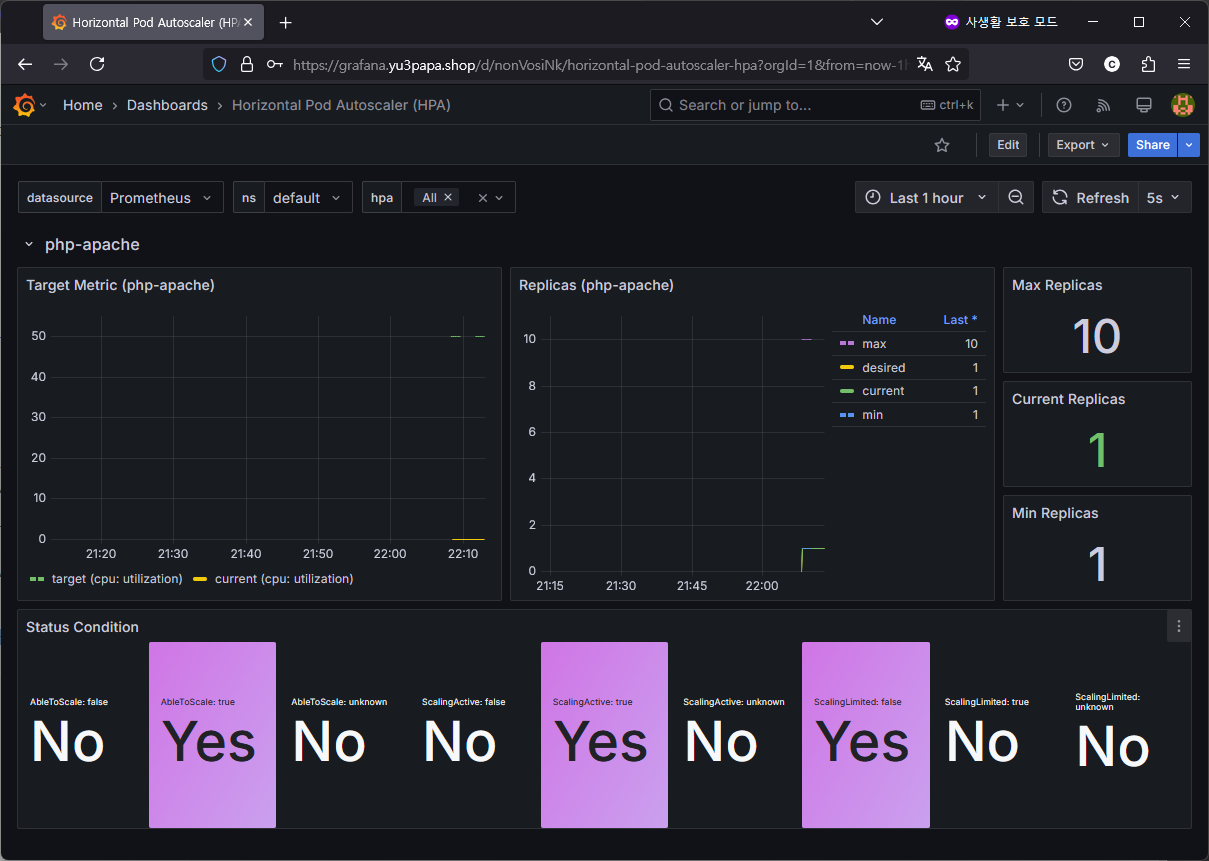
Task: Select the ScalingActive: true Yes tile
Action: click(604, 735)
